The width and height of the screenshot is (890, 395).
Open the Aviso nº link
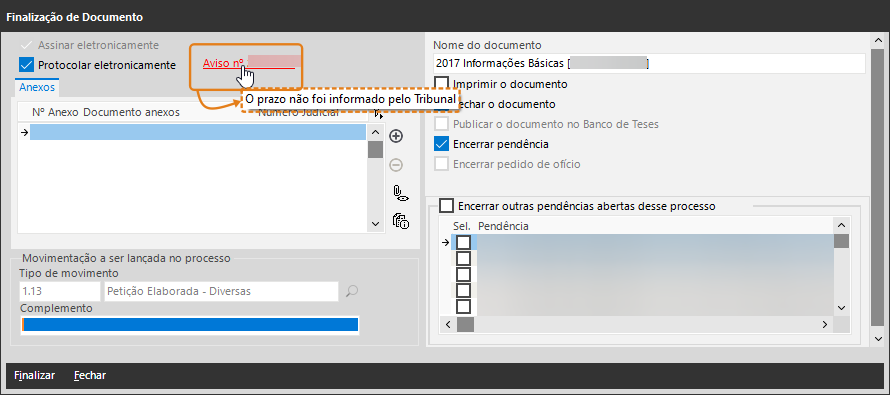[249, 64]
